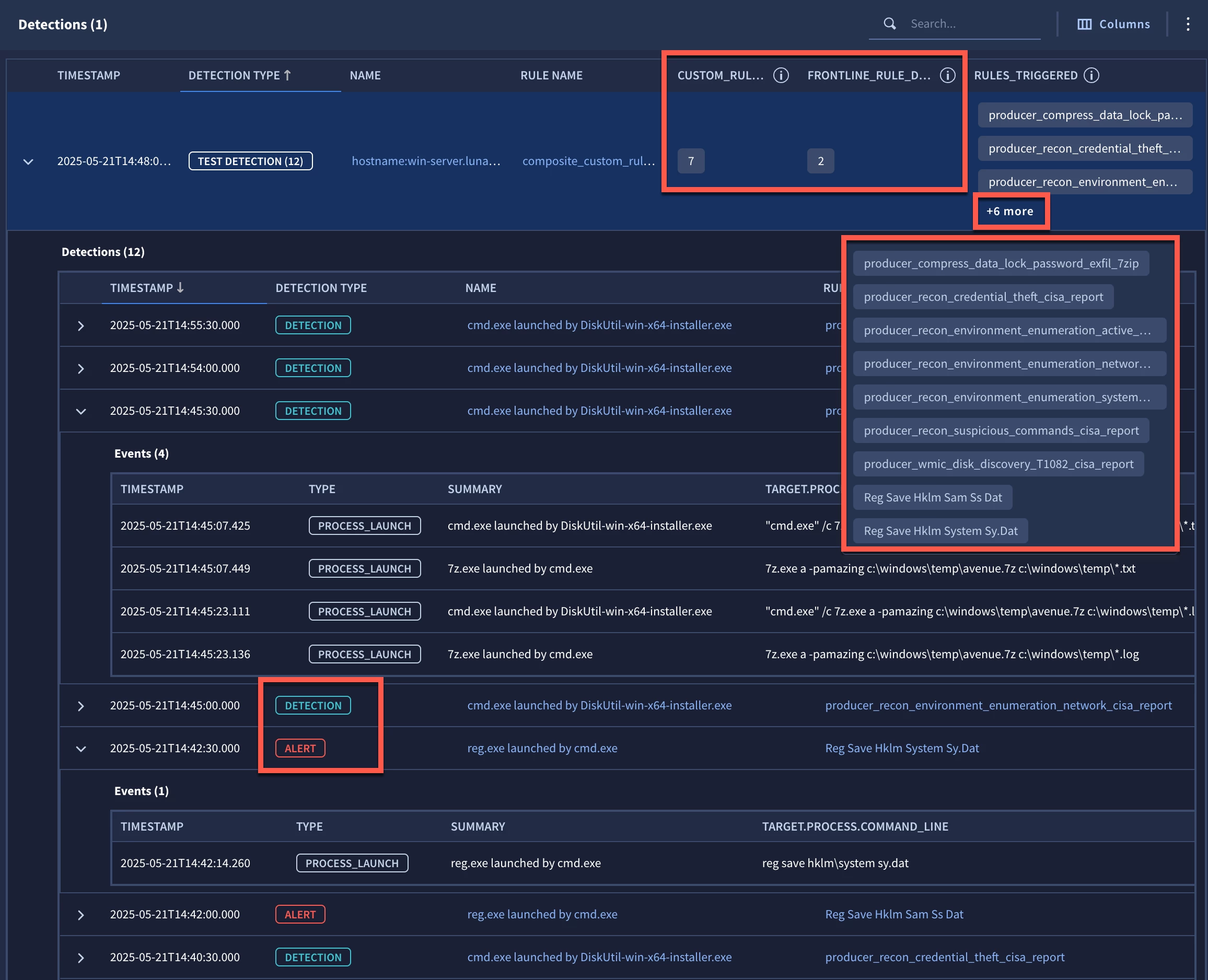Select producer_wmic_disk_discovery_T1082_cisa_report chip
The image size is (1208, 980).
[998, 463]
